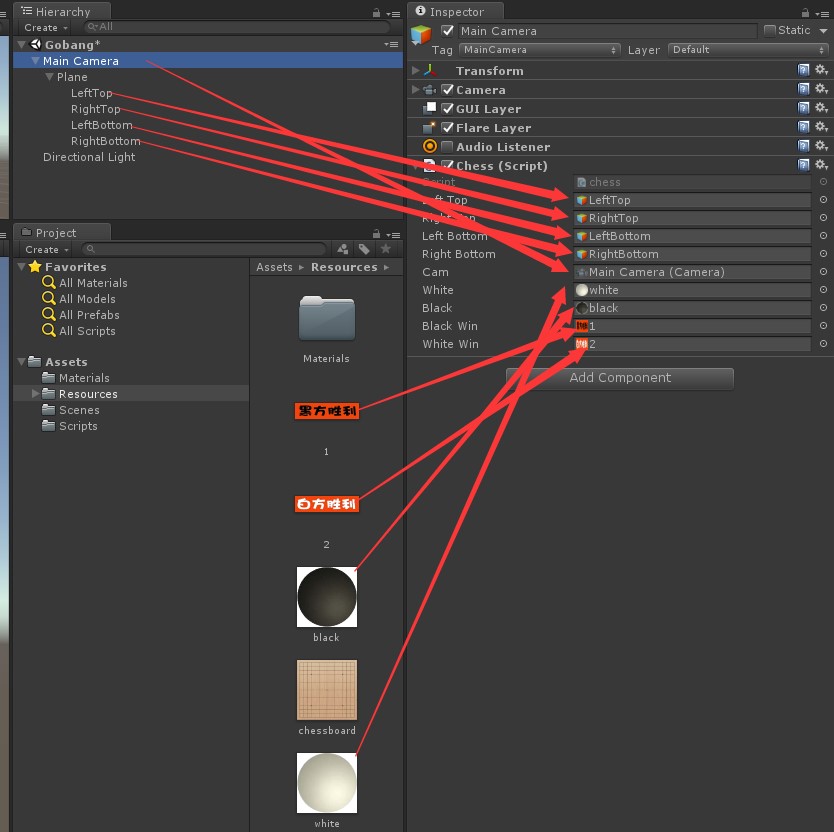Click the Project panel lock icon

click(376, 234)
